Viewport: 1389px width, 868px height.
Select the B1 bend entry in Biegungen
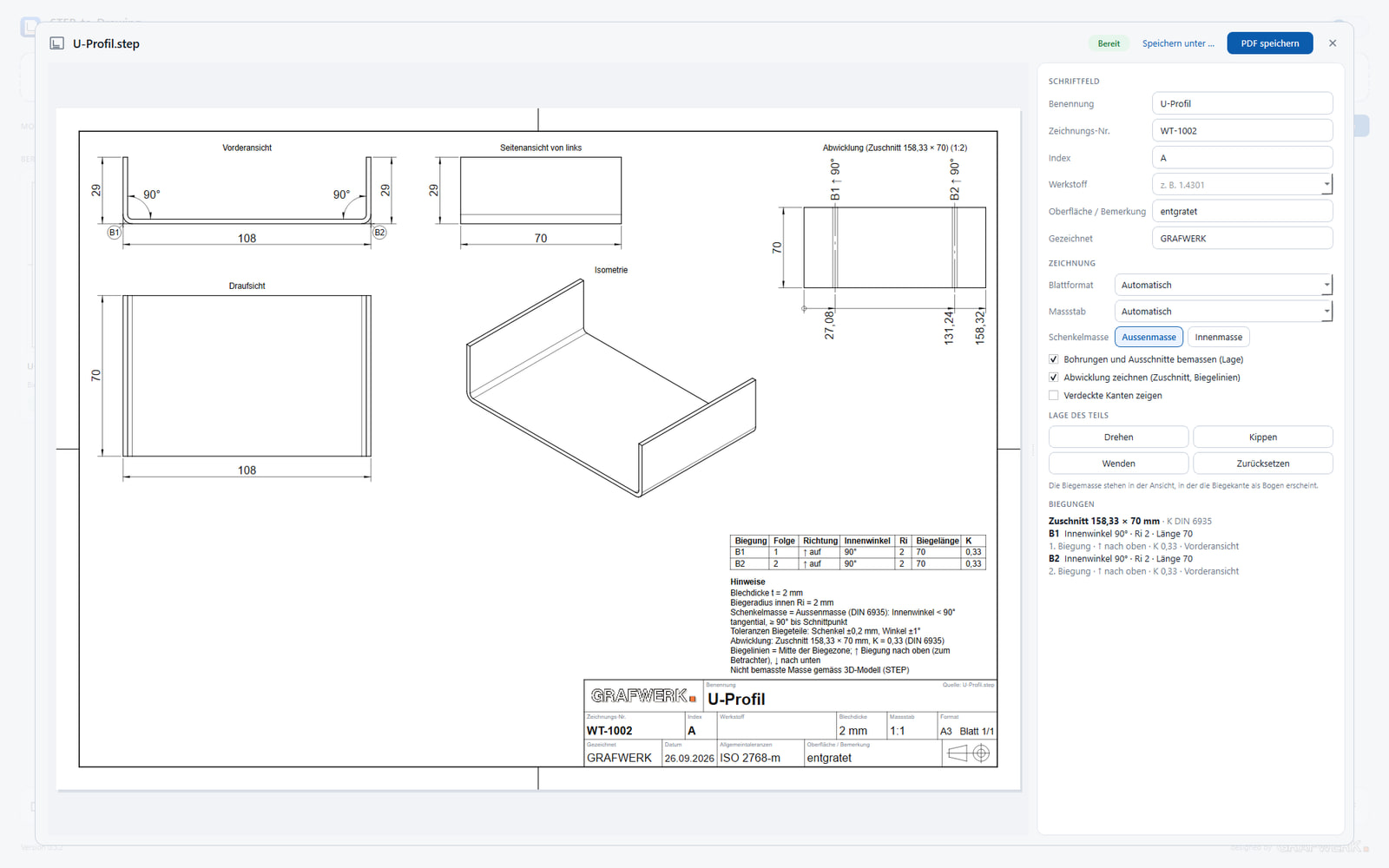[1121, 534]
